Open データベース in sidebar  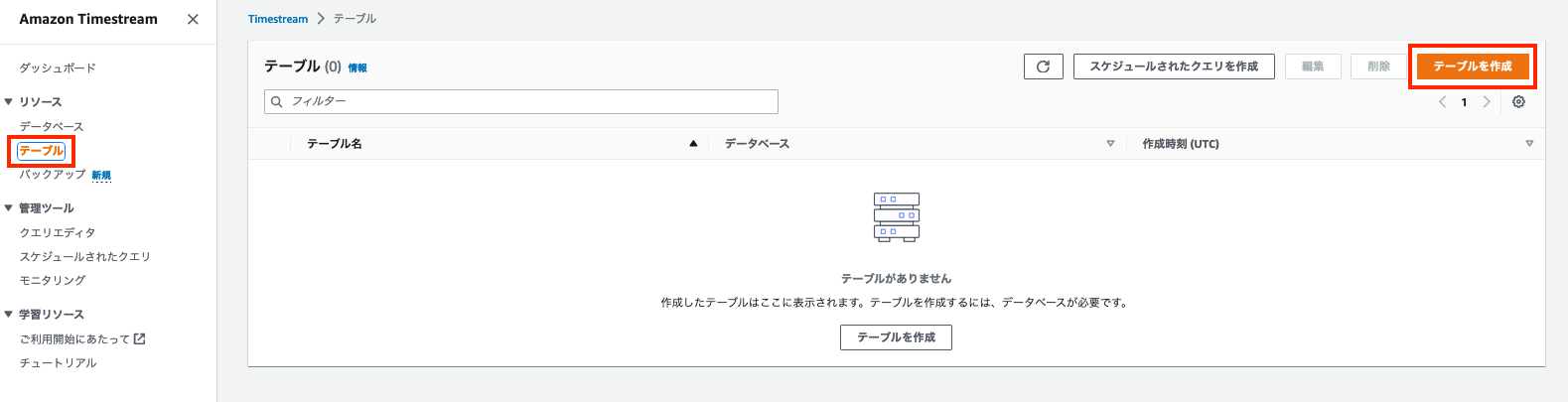point(52,127)
